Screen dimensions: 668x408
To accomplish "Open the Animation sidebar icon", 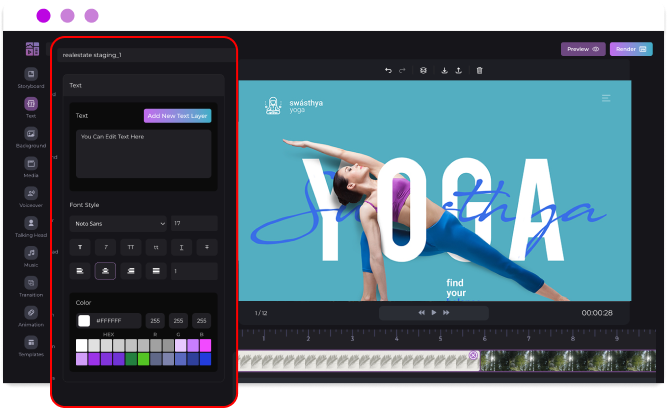I will pyautogui.click(x=31, y=313).
